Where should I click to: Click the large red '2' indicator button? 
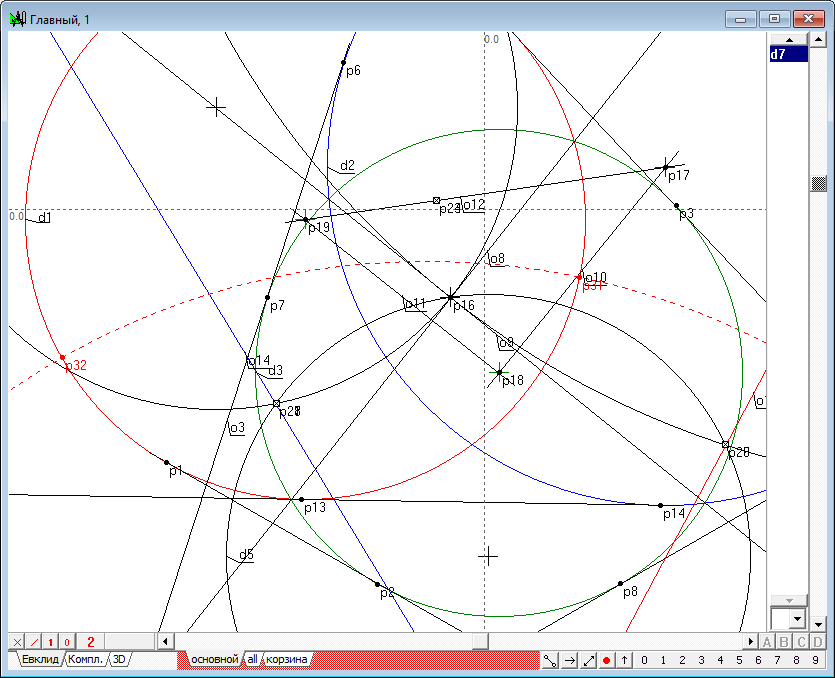91,642
